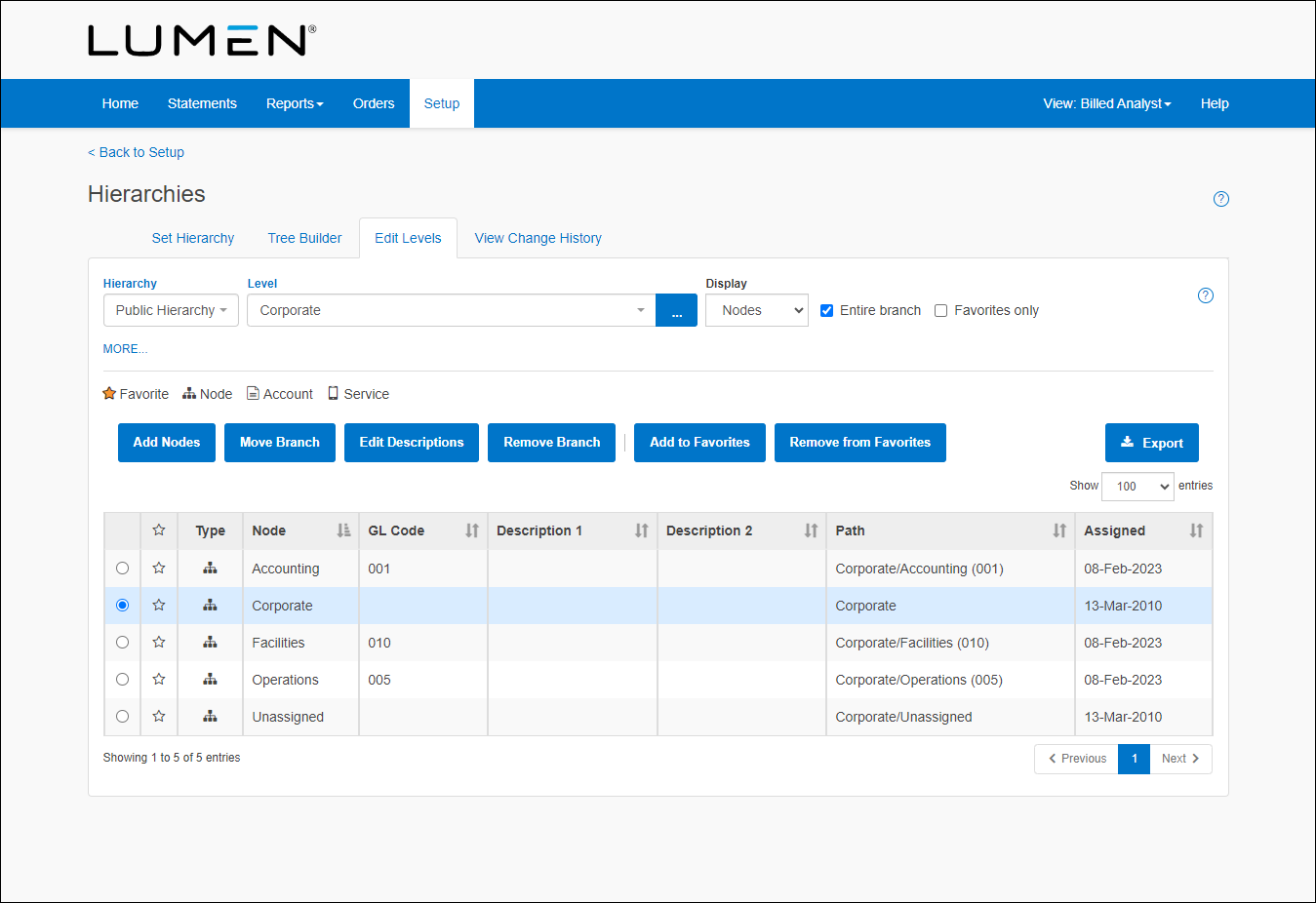Open the Display Nodes dropdown
Image resolution: width=1316 pixels, height=903 pixels.
click(757, 310)
